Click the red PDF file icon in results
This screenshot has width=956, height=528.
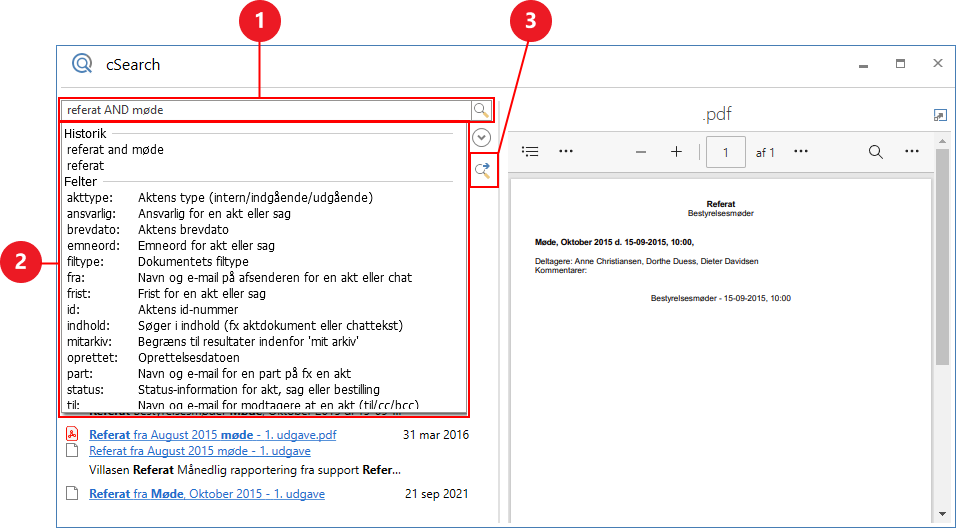72,435
